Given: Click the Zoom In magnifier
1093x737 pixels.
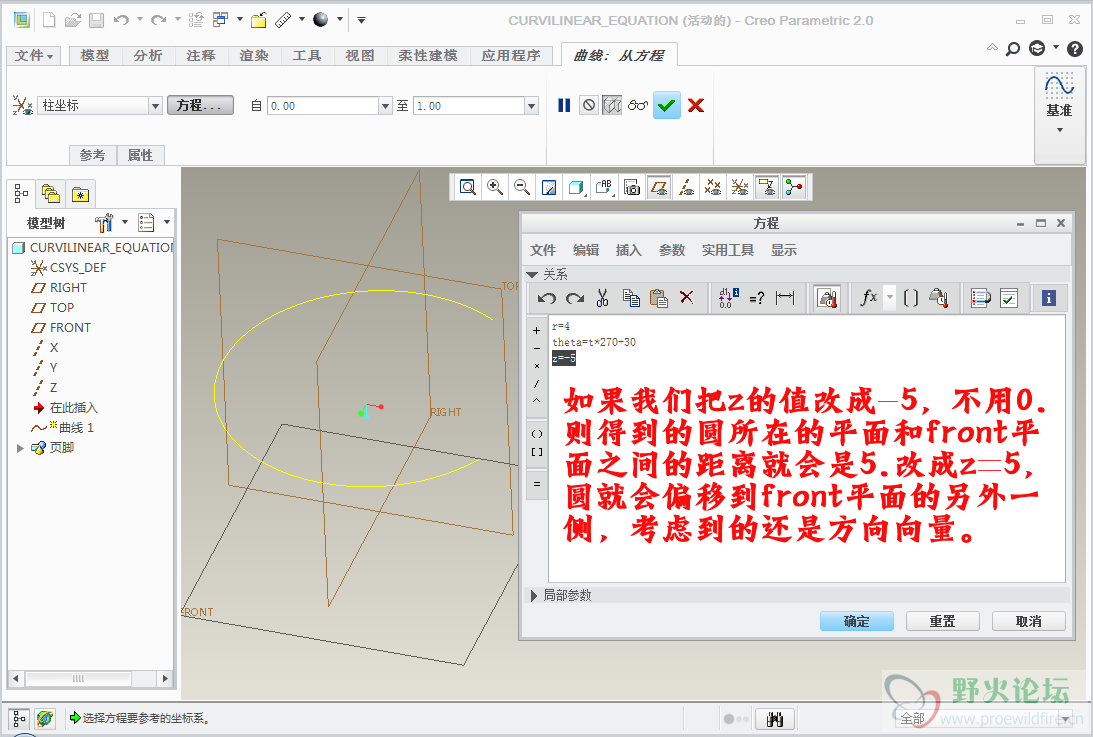Looking at the screenshot, I should [495, 187].
